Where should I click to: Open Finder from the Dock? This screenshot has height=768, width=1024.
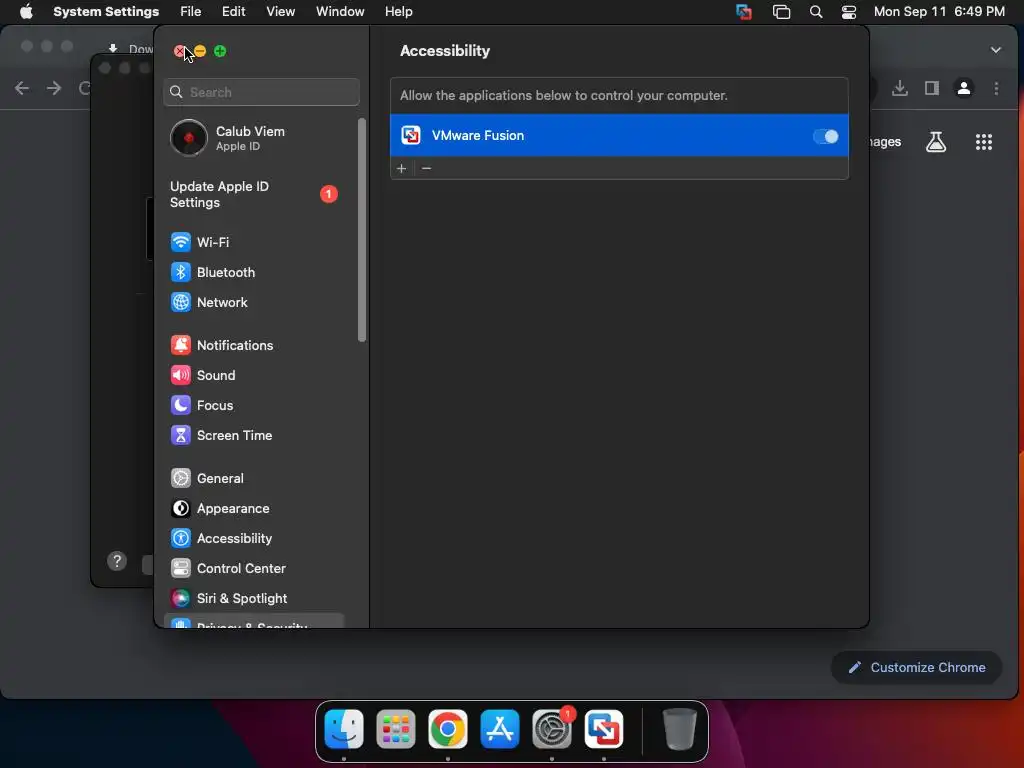[x=344, y=729]
